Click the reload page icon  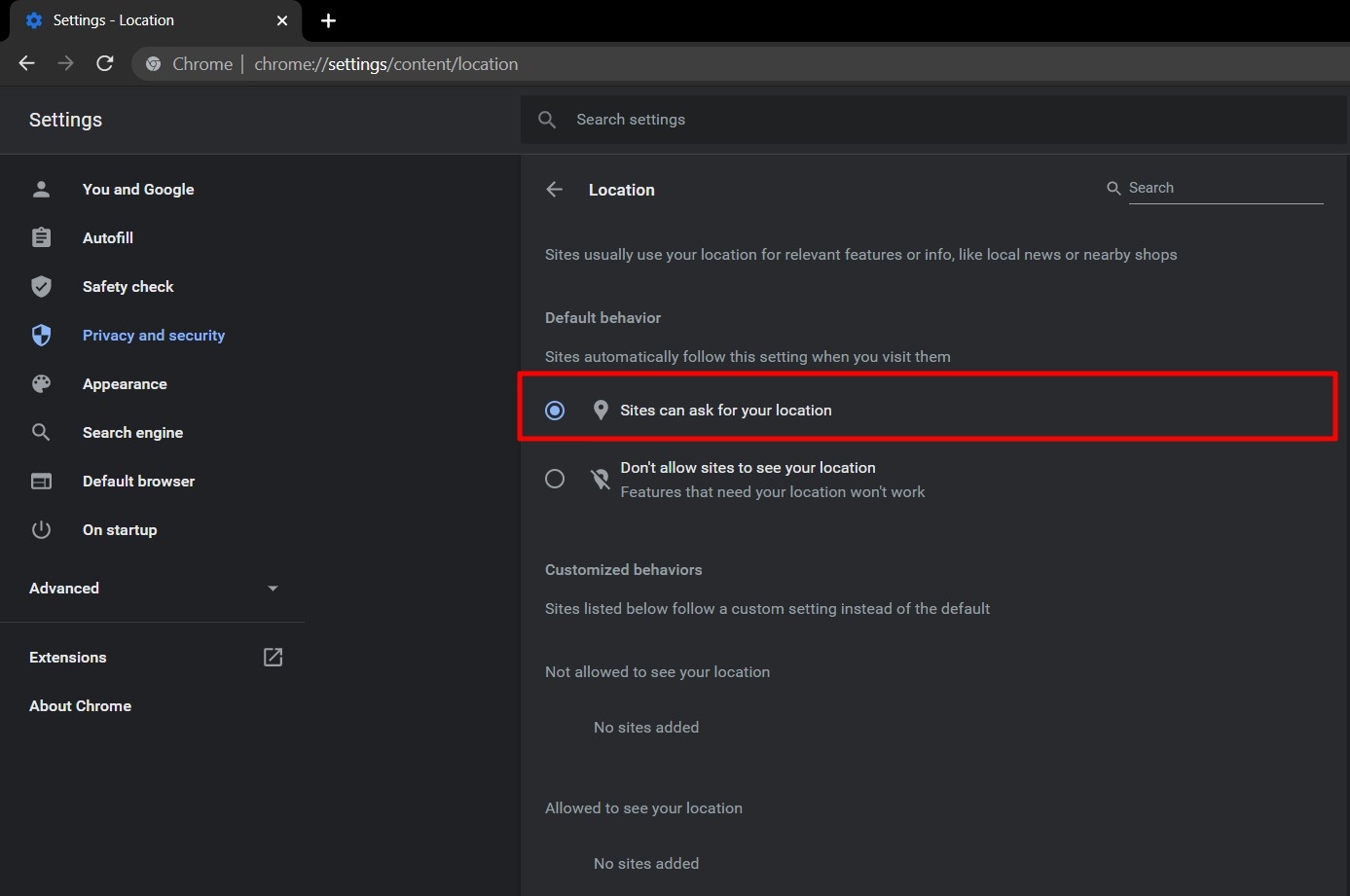104,63
